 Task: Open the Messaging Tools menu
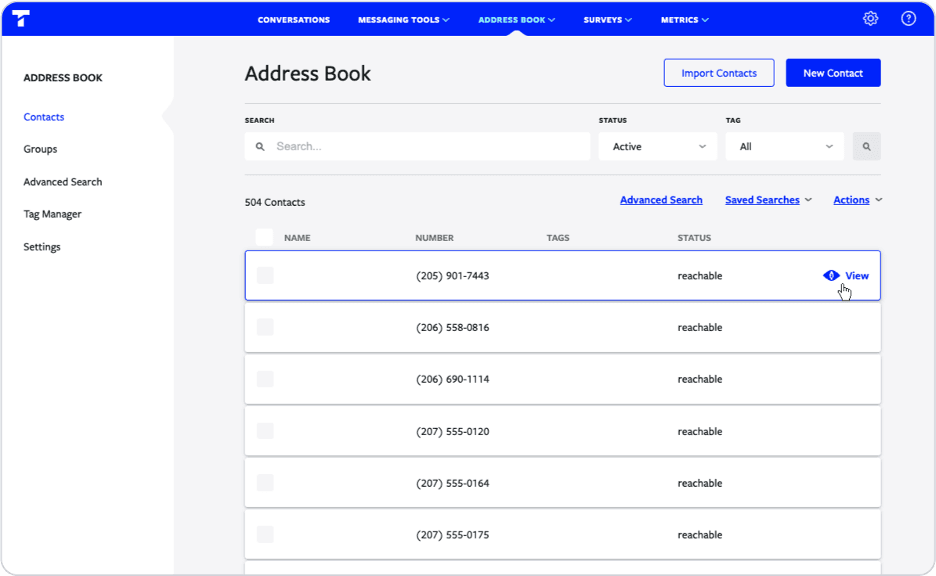tap(404, 20)
